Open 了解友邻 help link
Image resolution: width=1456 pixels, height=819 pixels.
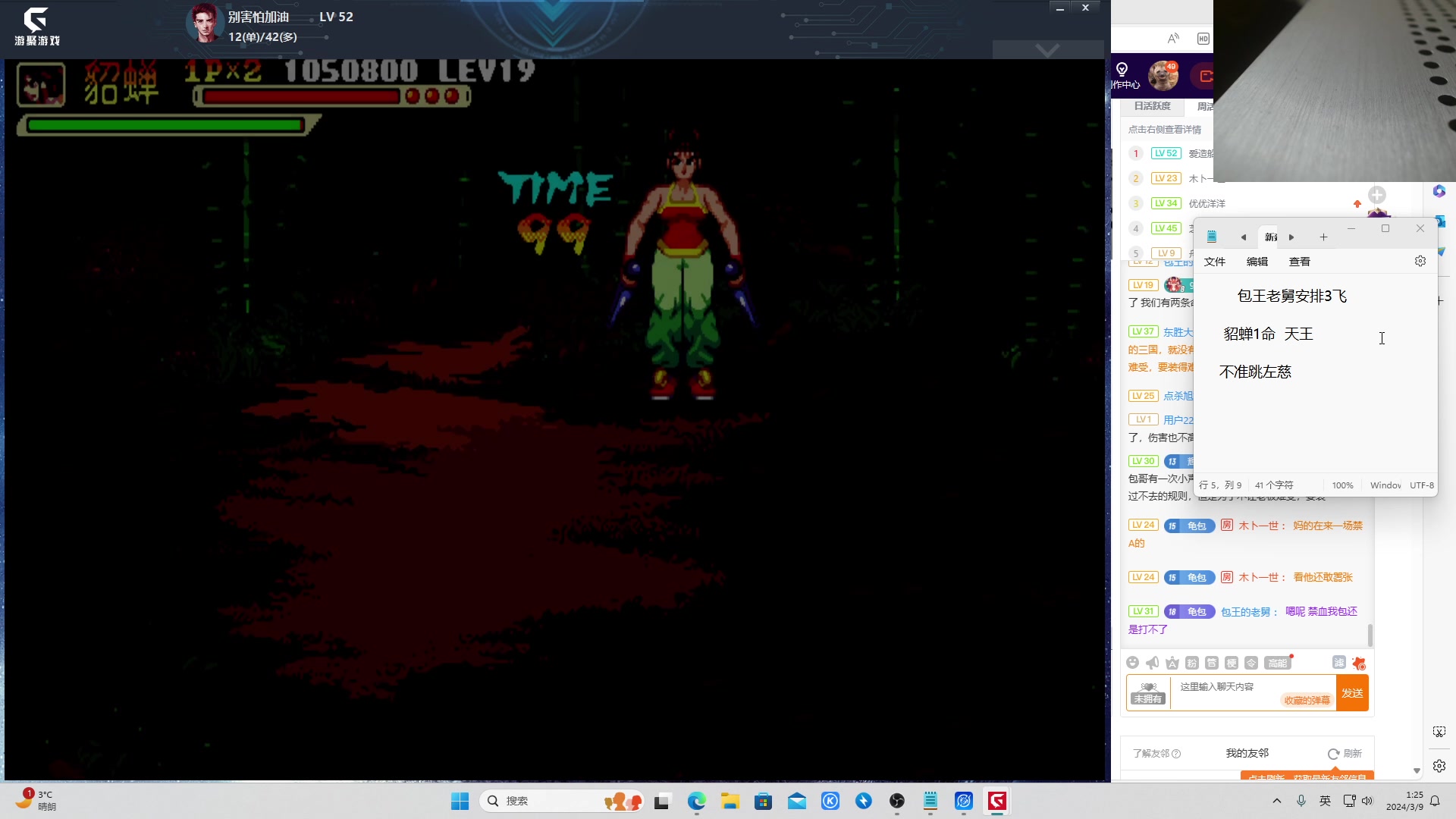click(x=1156, y=754)
